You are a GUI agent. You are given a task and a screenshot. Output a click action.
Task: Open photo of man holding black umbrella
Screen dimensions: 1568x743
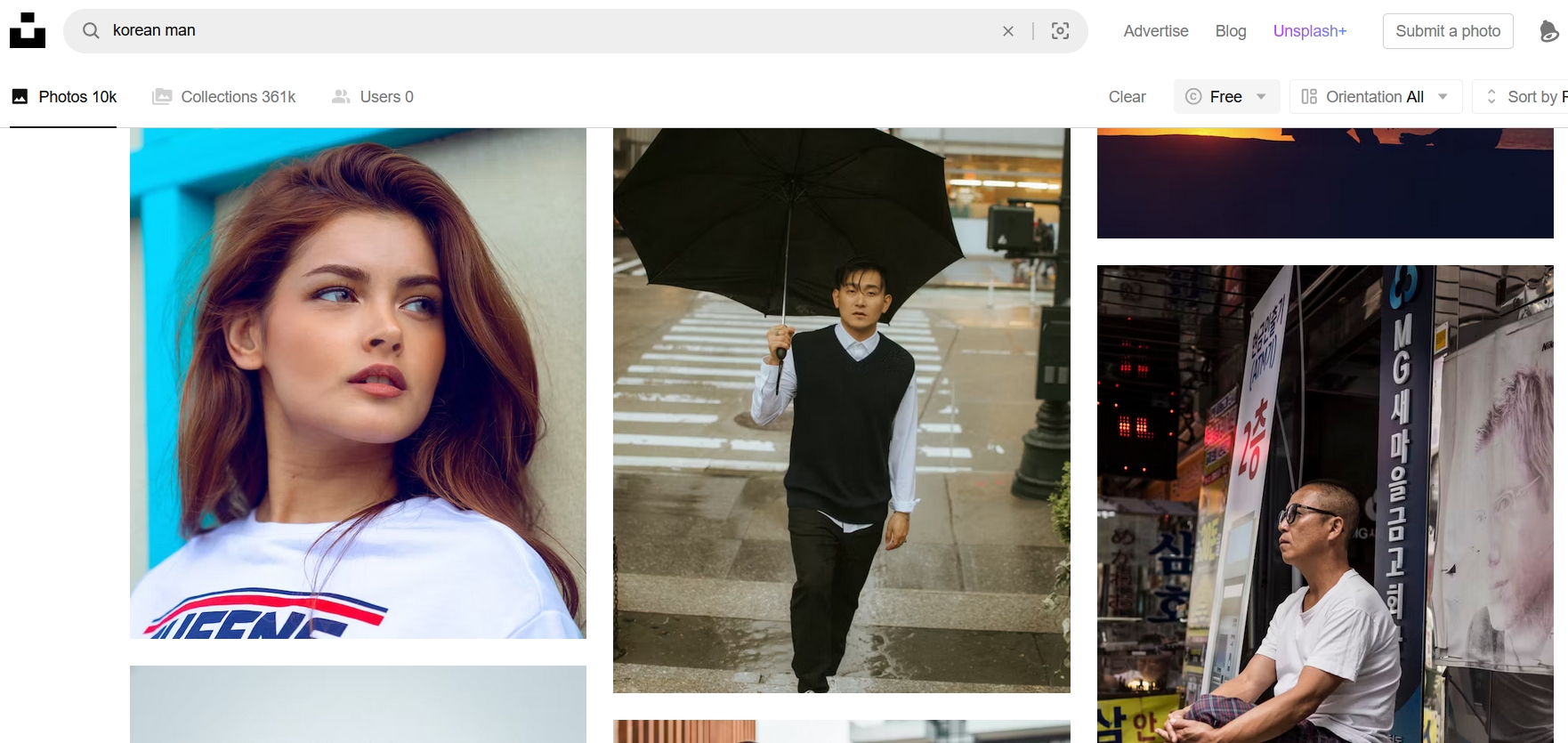point(841,409)
